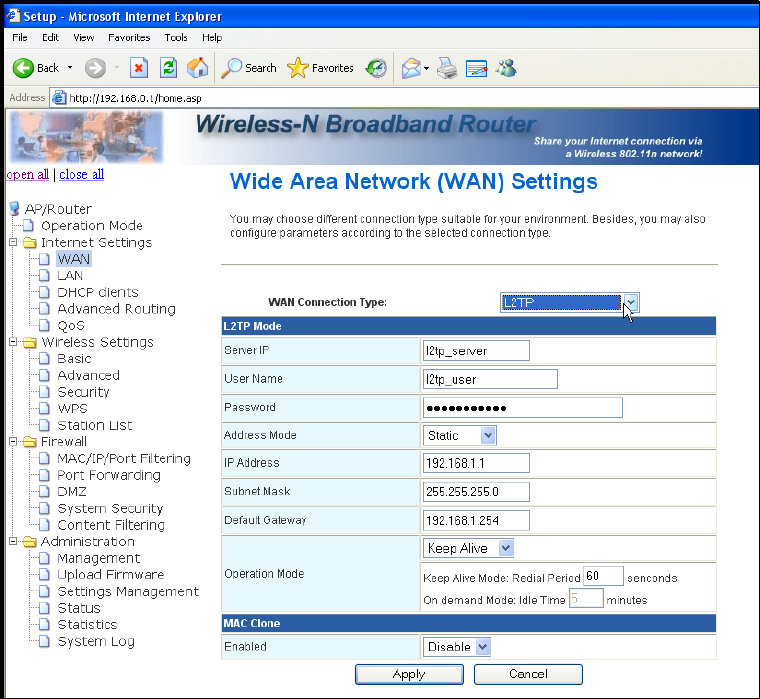Open the WPS page

tap(72, 409)
